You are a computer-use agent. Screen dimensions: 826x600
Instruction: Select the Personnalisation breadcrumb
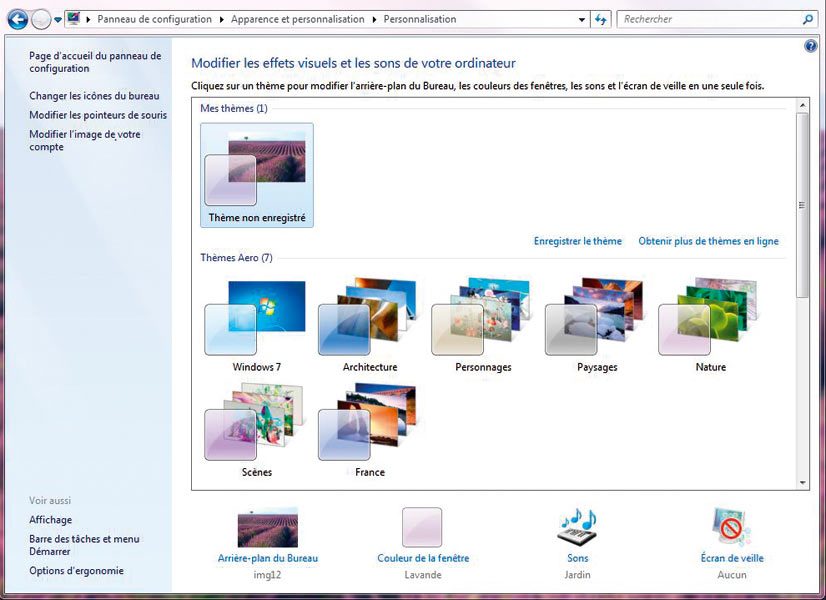click(x=420, y=19)
